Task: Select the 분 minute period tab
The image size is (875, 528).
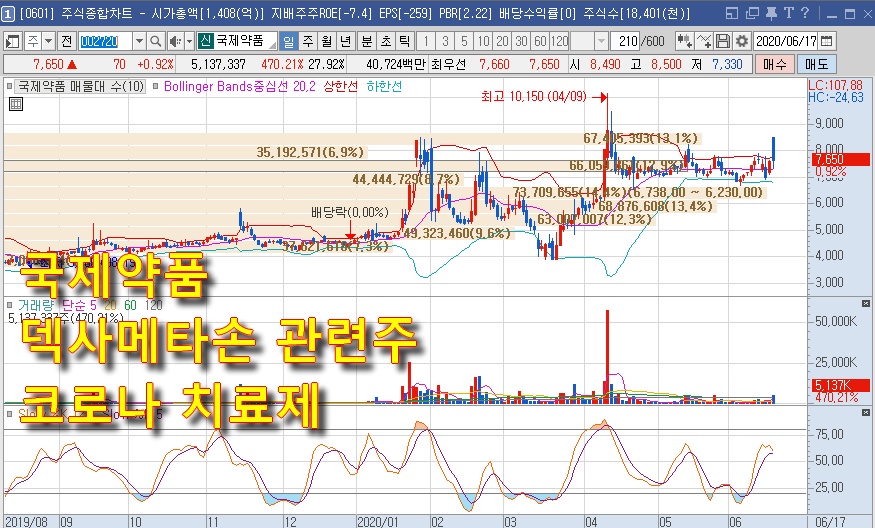Action: coord(367,41)
